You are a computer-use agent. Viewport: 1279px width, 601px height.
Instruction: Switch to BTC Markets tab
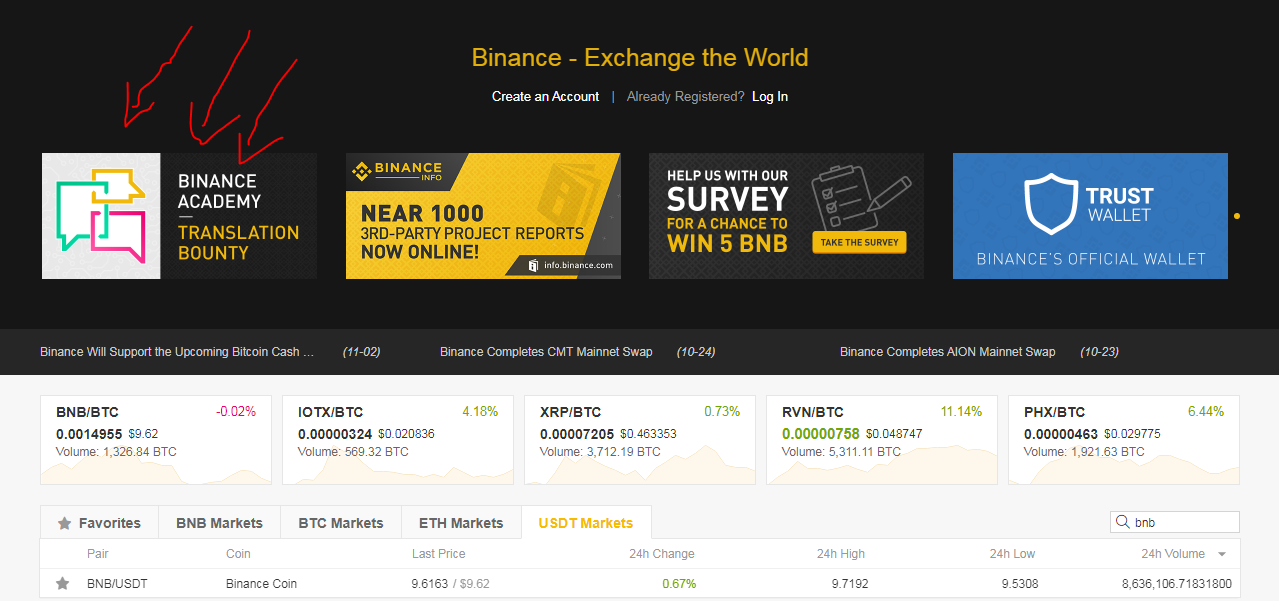341,522
